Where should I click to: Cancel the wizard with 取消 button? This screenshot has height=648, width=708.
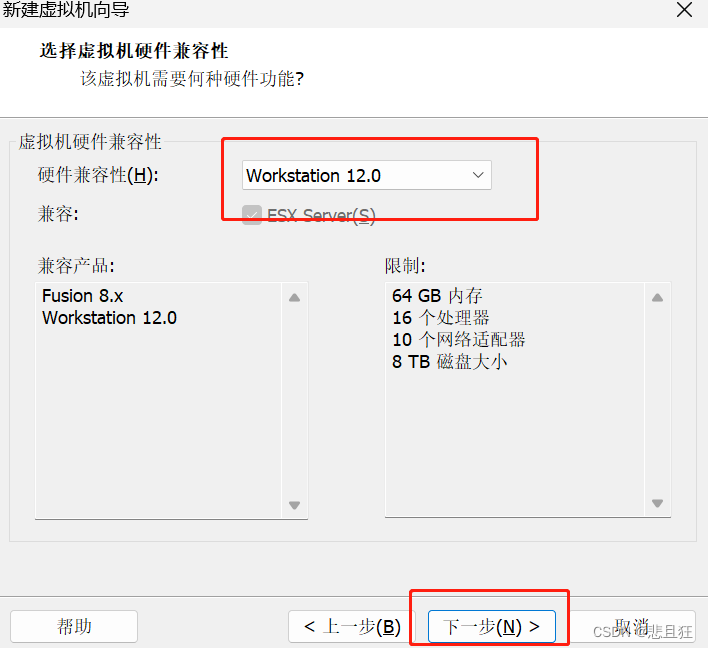click(631, 626)
